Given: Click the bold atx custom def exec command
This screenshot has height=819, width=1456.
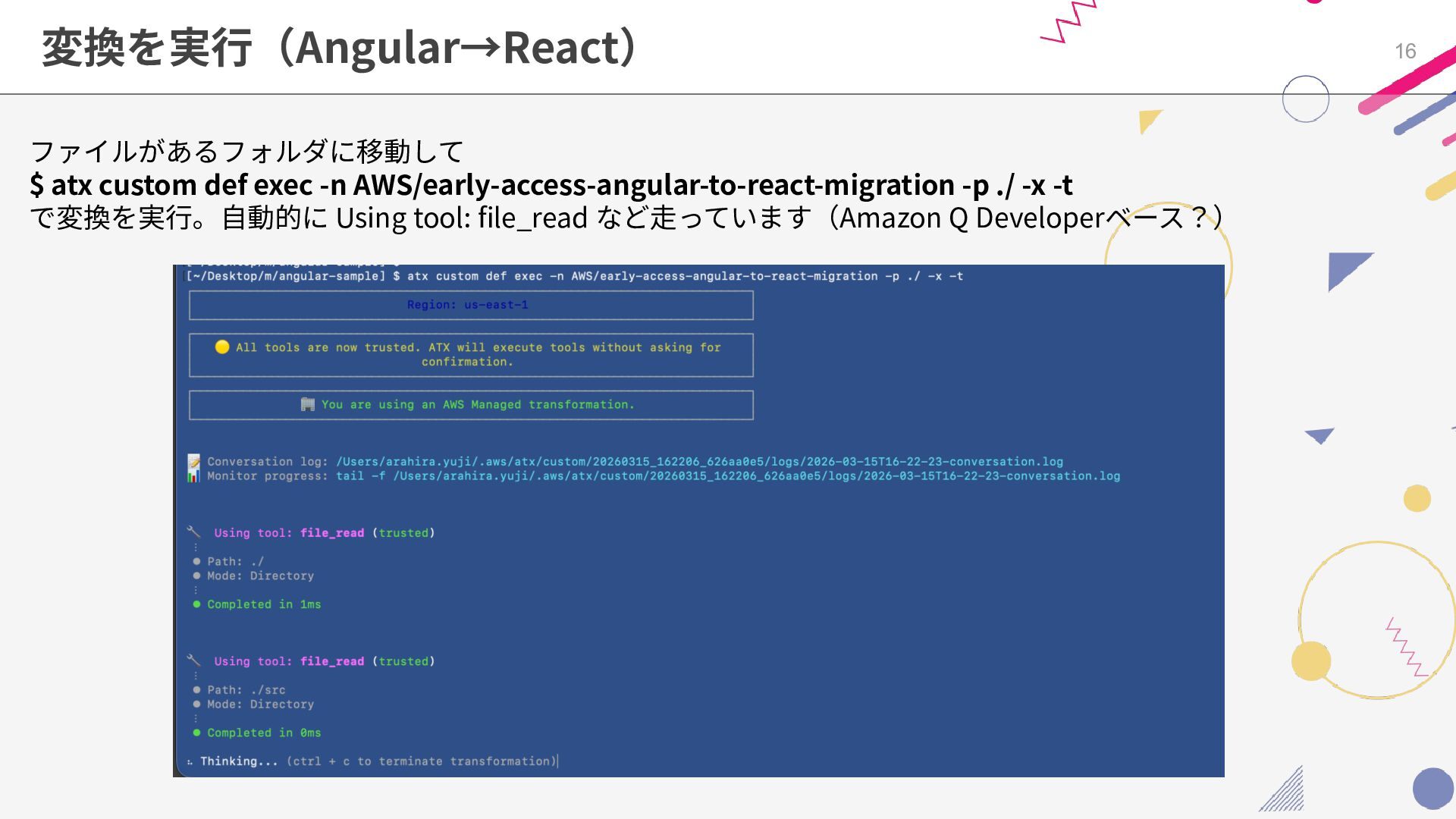Looking at the screenshot, I should point(551,185).
